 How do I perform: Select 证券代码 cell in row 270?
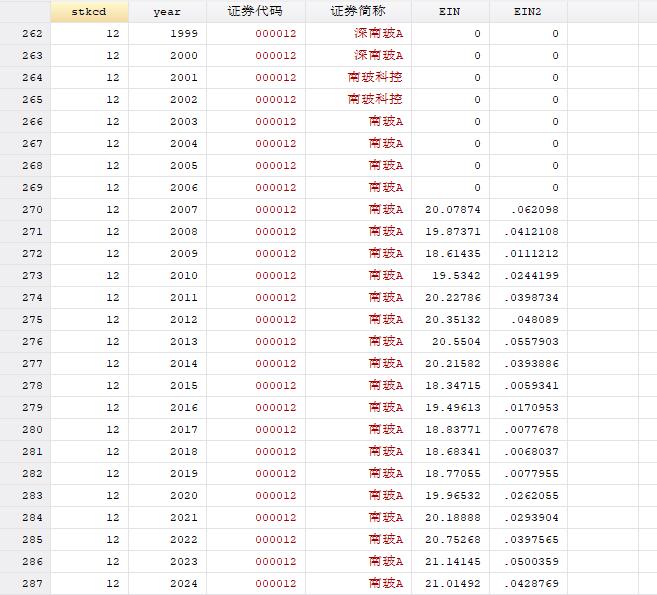pyautogui.click(x=275, y=210)
